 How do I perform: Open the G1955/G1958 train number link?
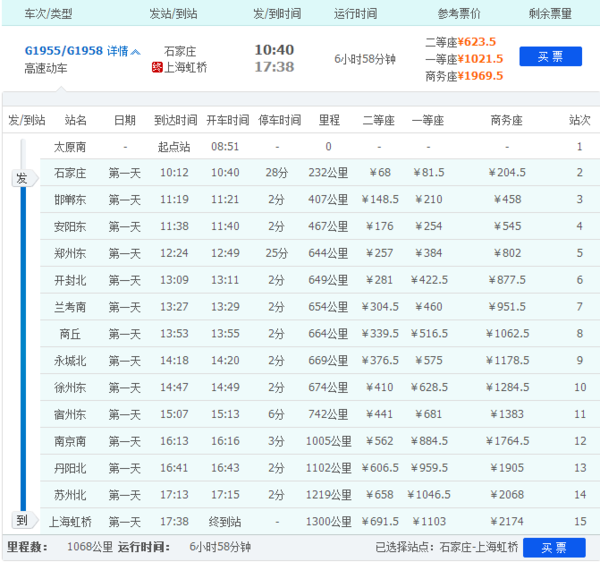point(64,51)
